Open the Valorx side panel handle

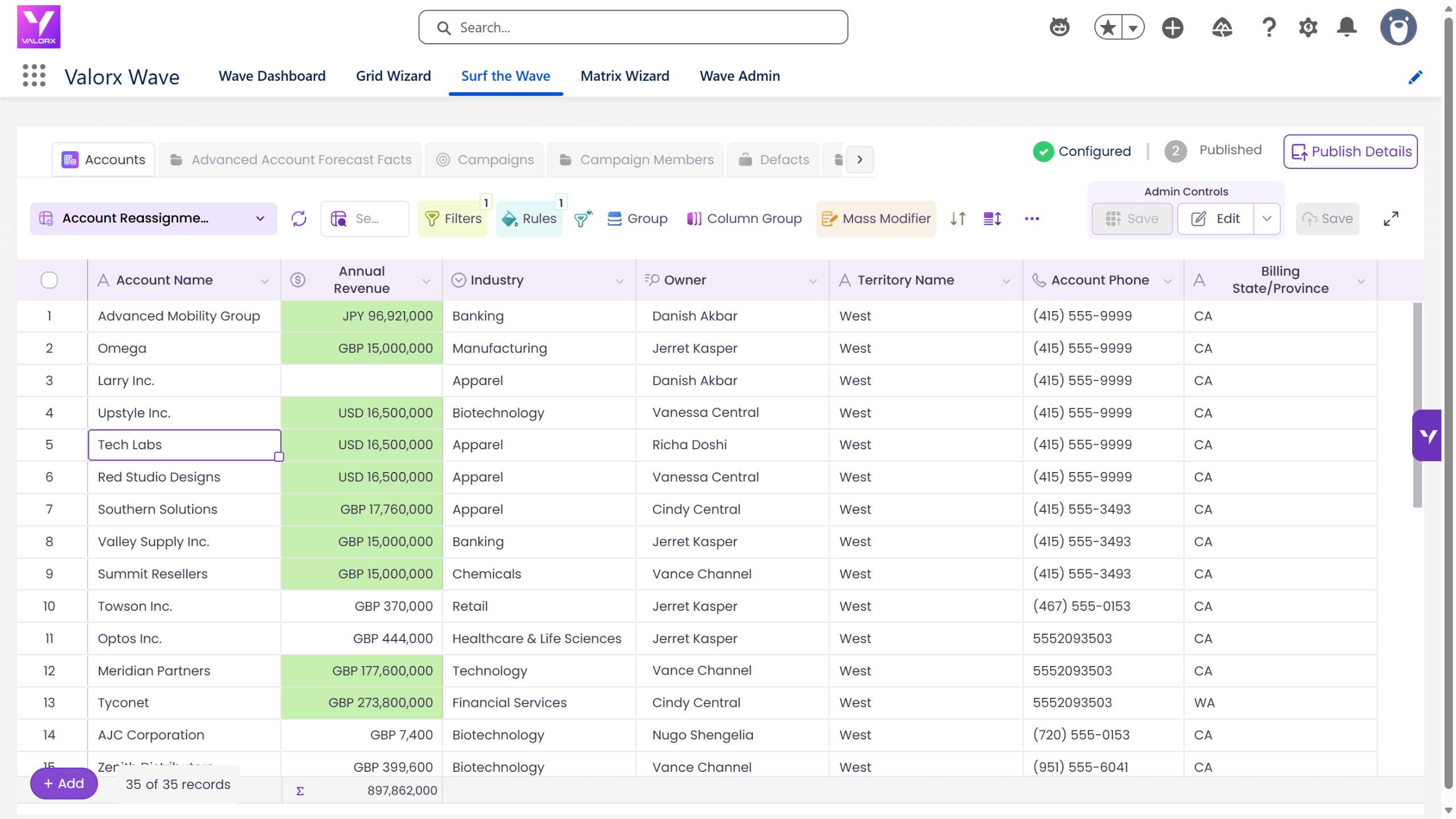tap(1426, 436)
